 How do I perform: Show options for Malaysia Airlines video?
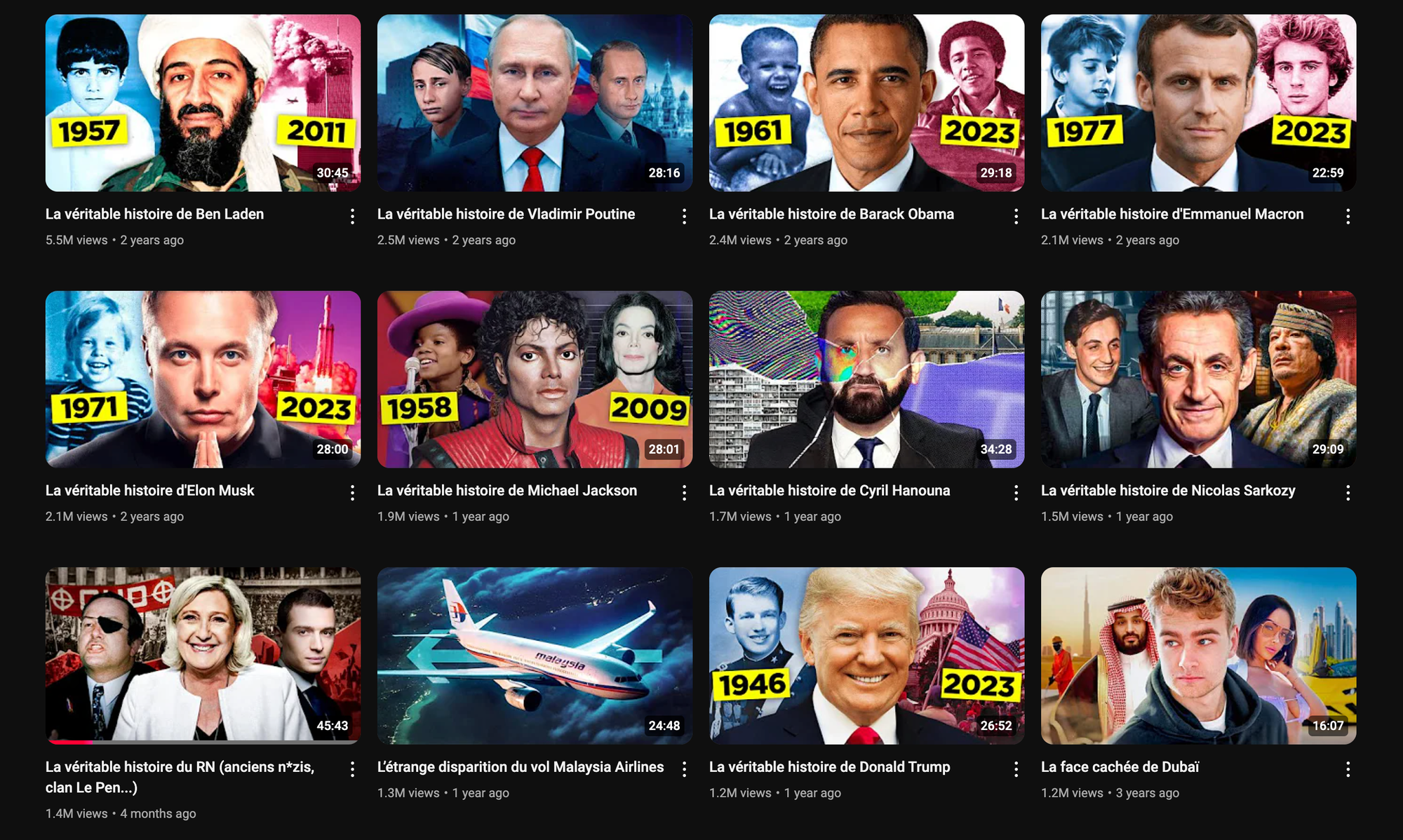(684, 768)
